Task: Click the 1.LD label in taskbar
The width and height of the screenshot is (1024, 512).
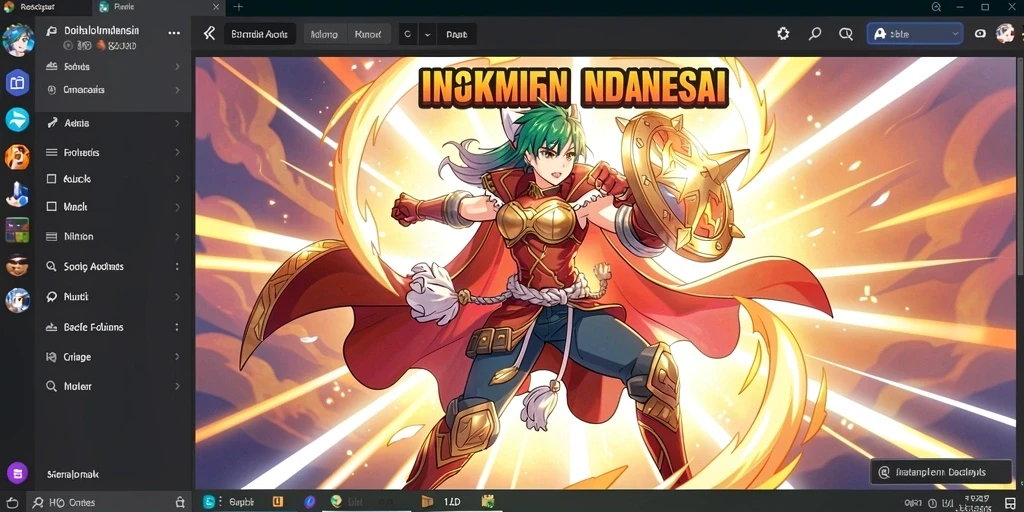Action: pos(452,502)
